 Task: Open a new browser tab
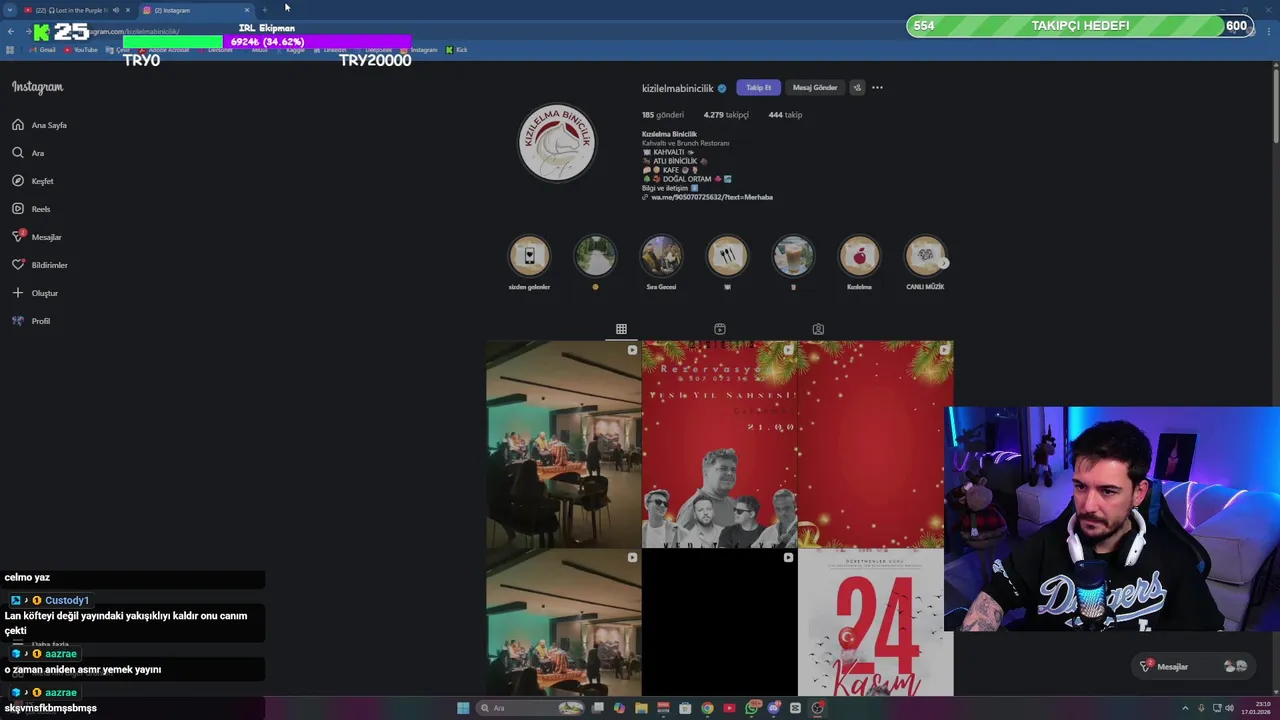point(265,10)
